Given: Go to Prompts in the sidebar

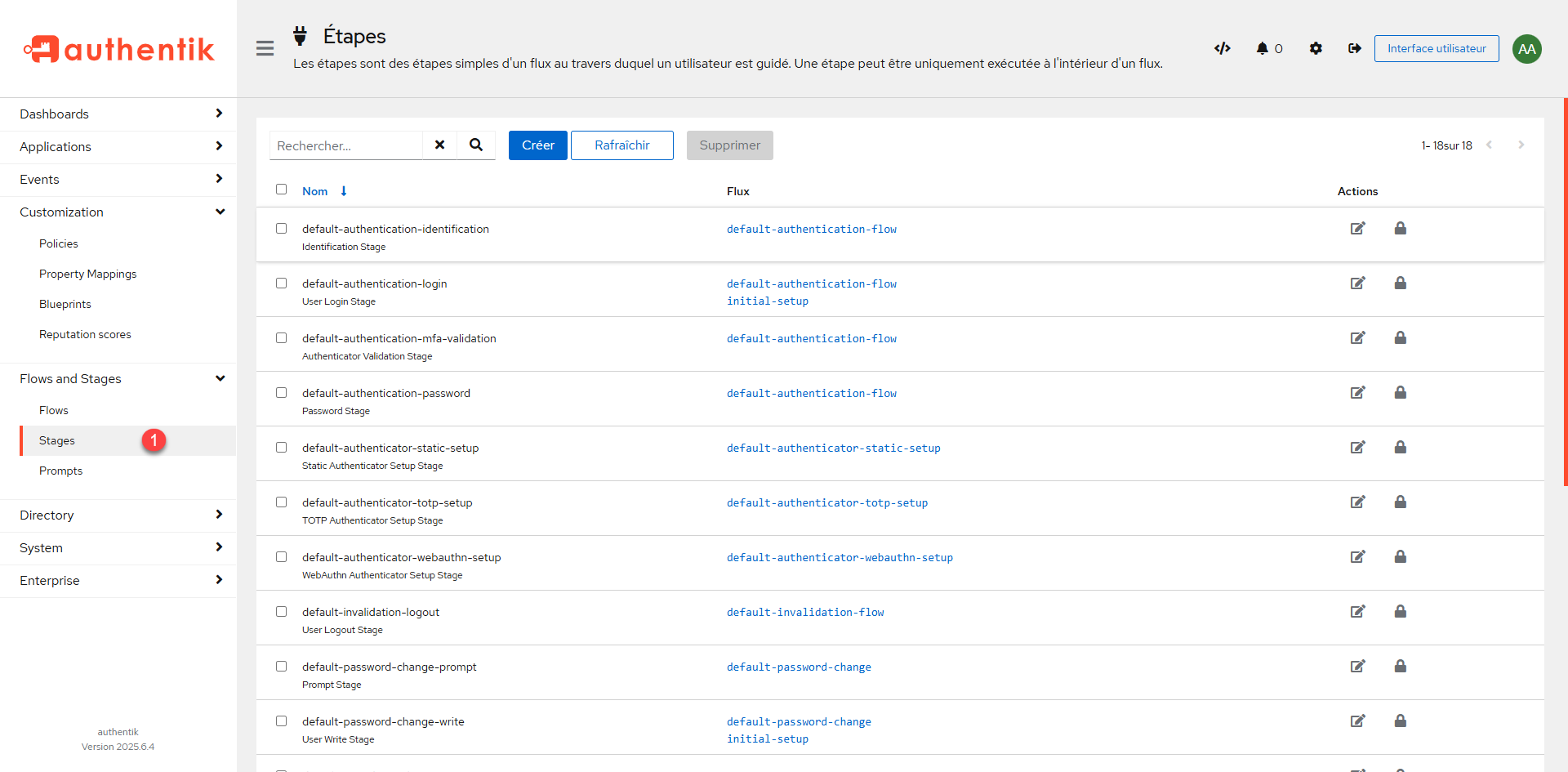Looking at the screenshot, I should click(x=61, y=471).
